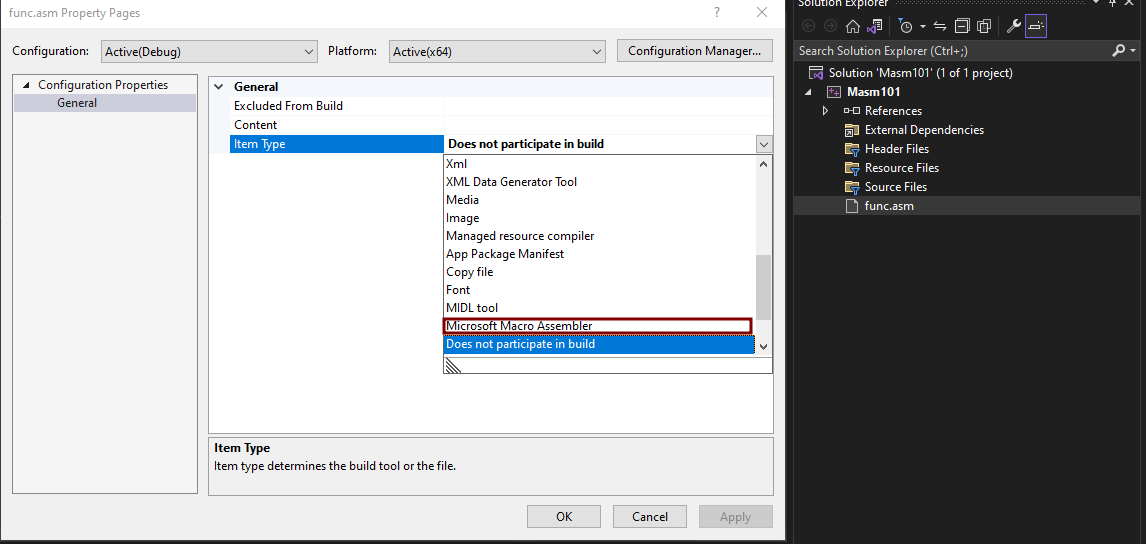
Task: Click the Item Type list scrollbar thumb
Action: point(764,286)
